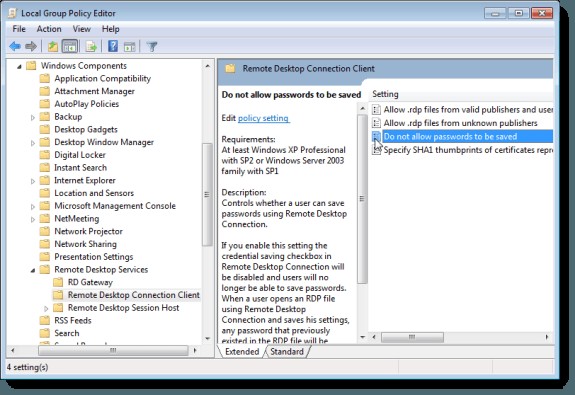
Task: Expand the Desktop Window Manager node
Action: [33, 143]
